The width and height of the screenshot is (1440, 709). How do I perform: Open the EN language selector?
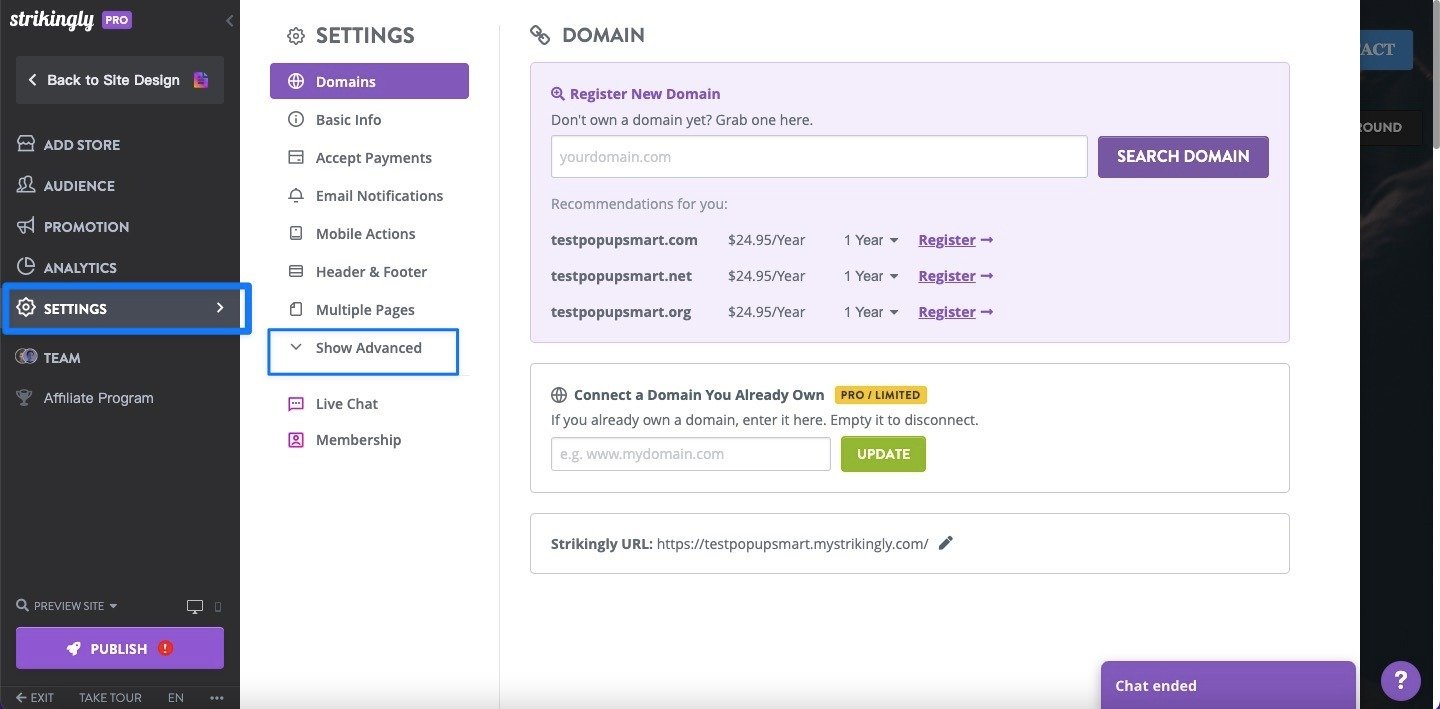(x=176, y=698)
